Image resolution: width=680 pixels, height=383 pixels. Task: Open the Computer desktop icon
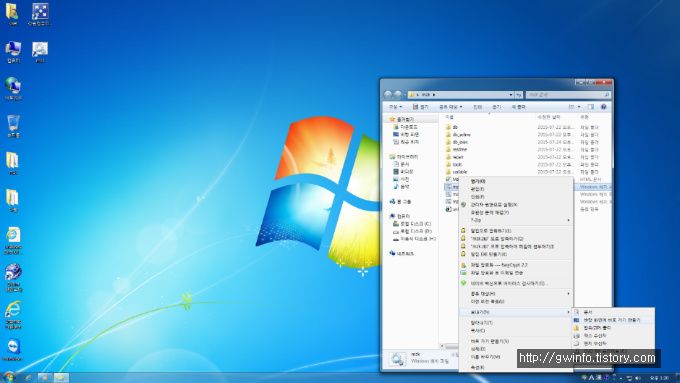tap(13, 52)
